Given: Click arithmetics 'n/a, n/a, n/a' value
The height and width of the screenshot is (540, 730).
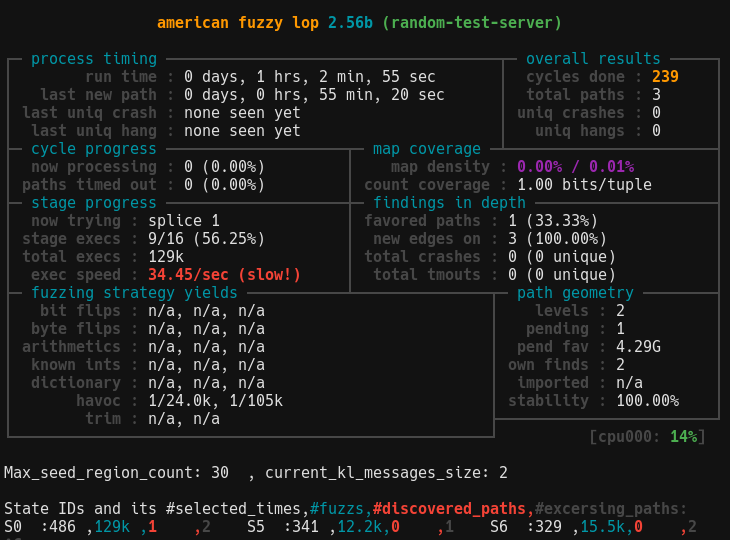Looking at the screenshot, I should [206, 347].
